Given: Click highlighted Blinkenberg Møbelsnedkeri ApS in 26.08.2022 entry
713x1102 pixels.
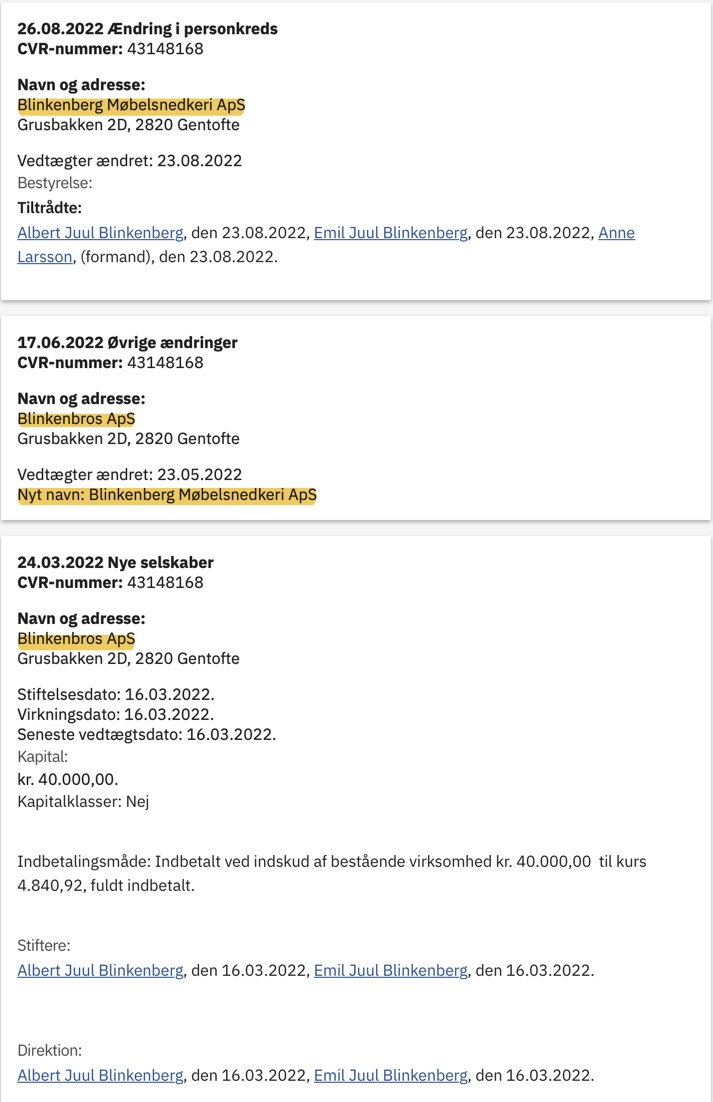Looking at the screenshot, I should [x=131, y=105].
